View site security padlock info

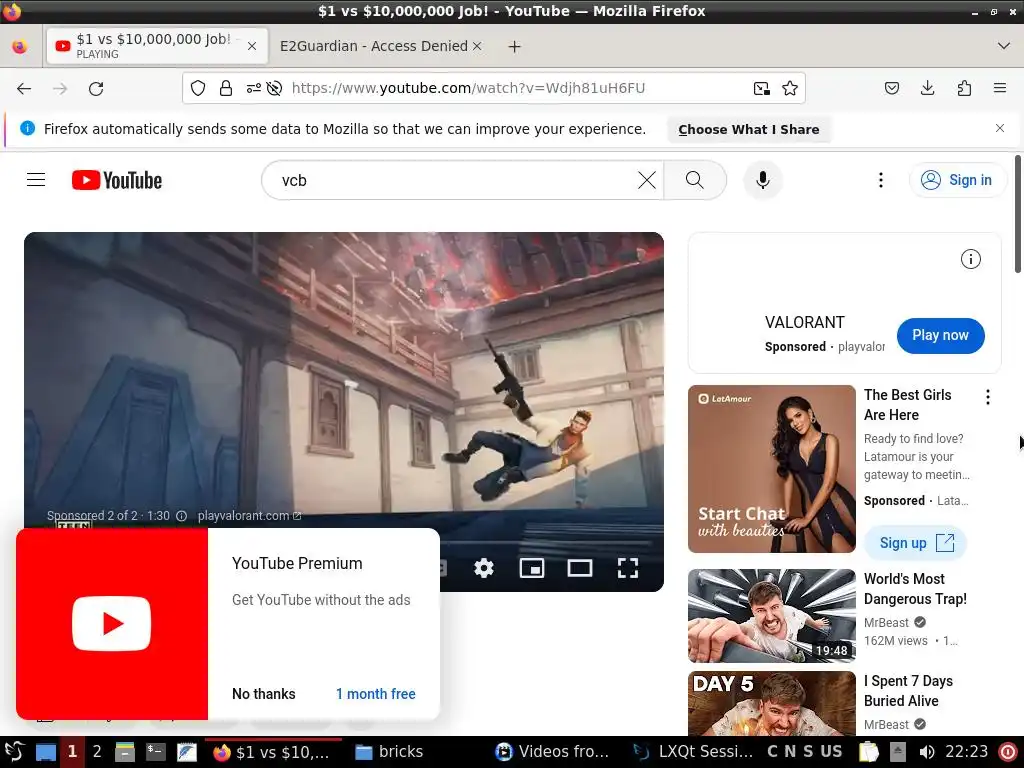point(226,88)
